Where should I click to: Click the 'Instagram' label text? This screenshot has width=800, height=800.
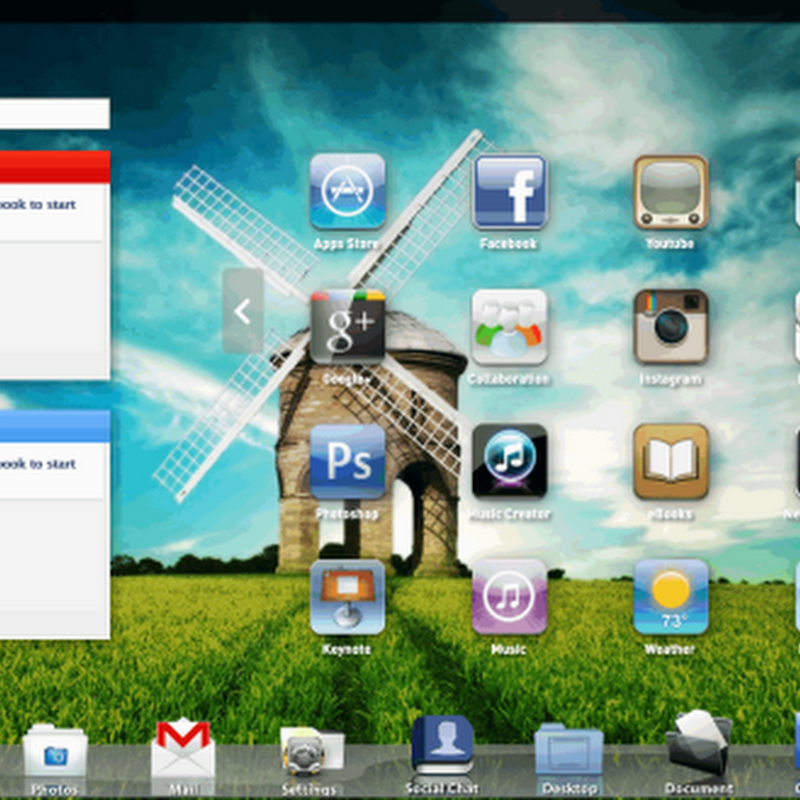coord(670,379)
